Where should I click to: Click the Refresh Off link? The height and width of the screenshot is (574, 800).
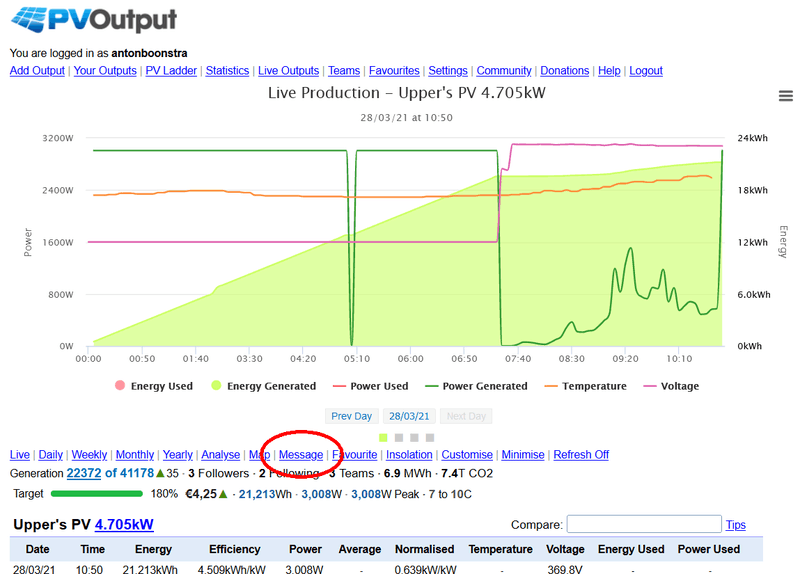581,455
